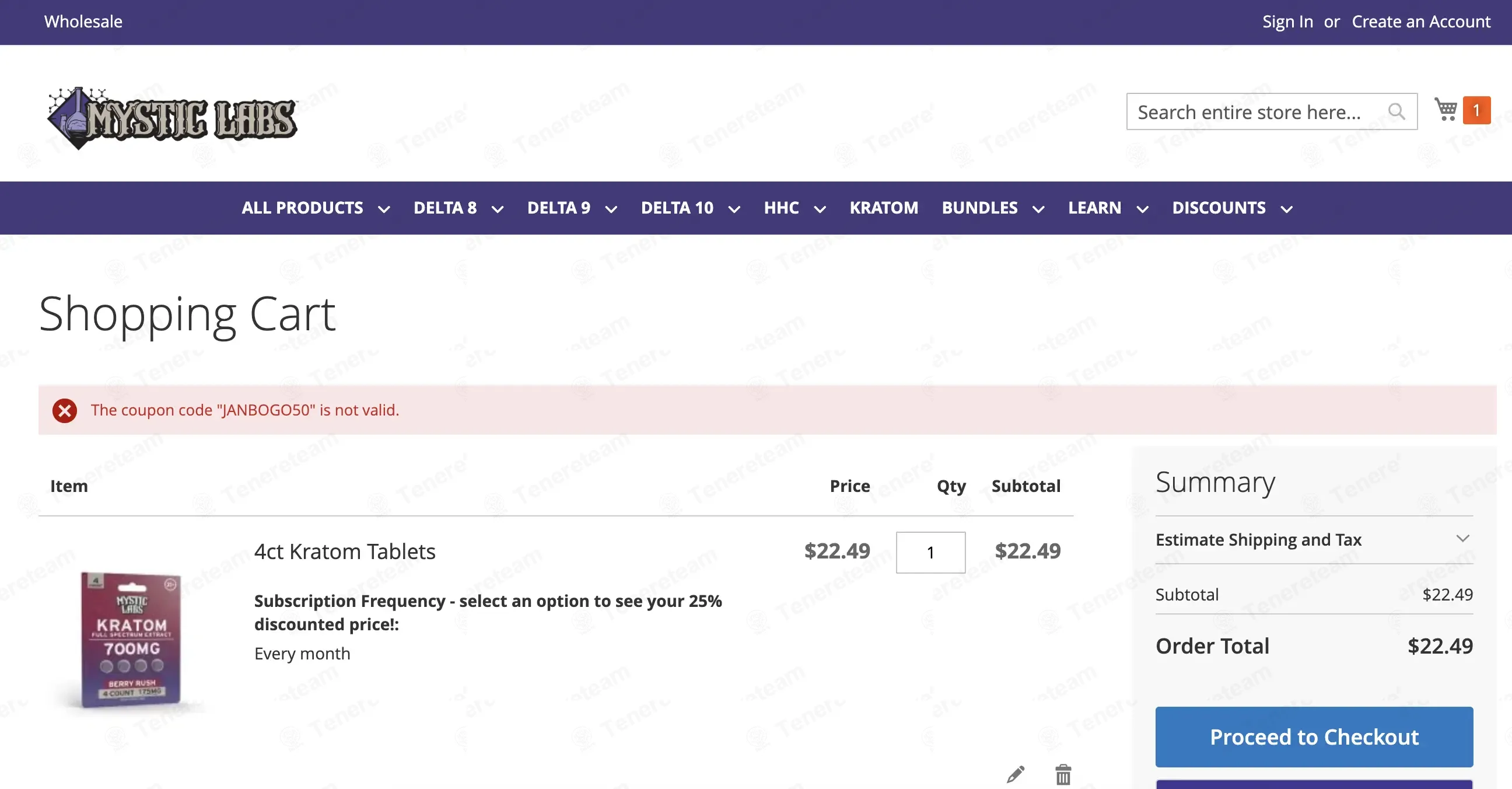Click the red error icon in coupon message

tap(65, 410)
